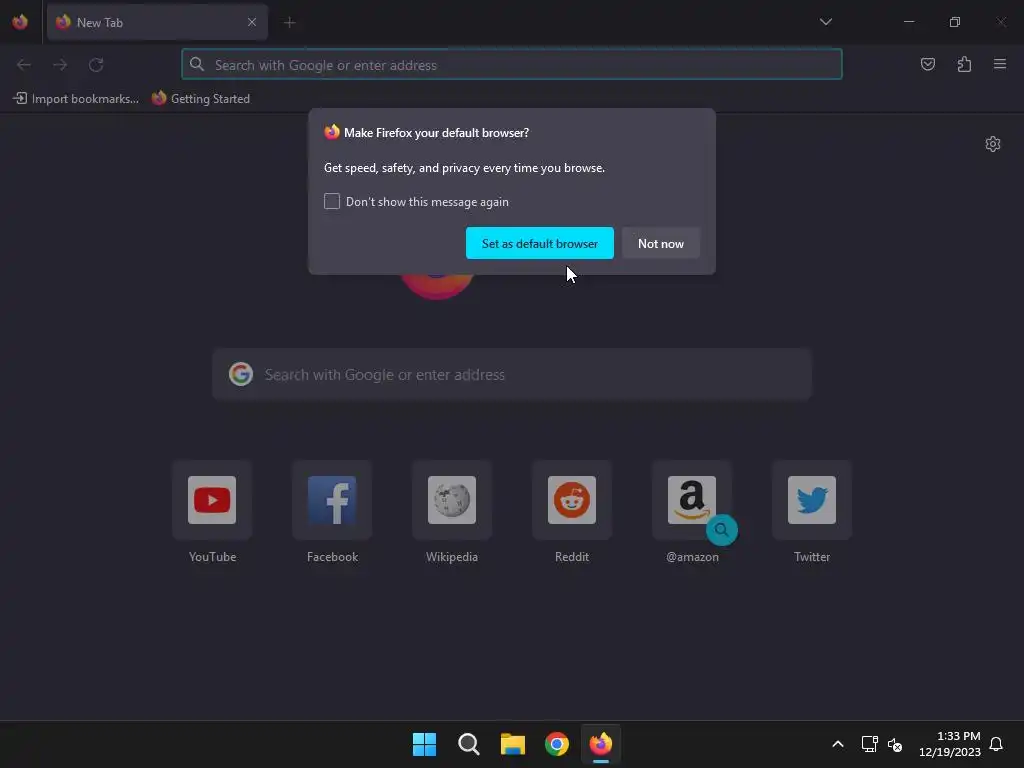Screen dimensions: 1024x768
Task: Click the muted volume tray icon
Action: (x=895, y=744)
